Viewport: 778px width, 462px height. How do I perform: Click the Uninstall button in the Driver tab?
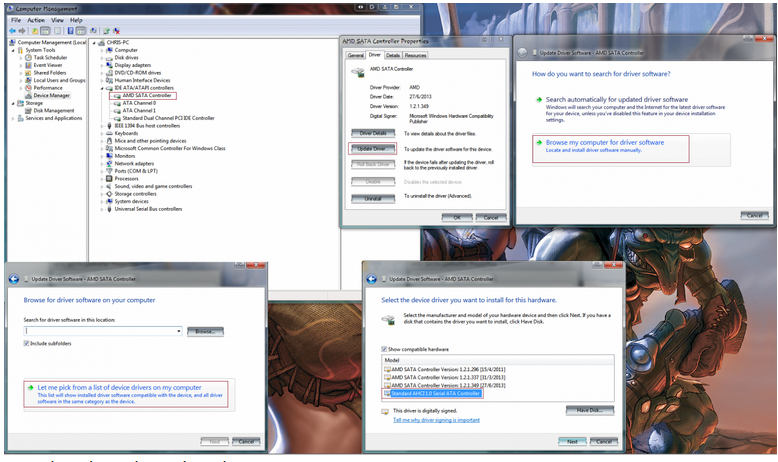coord(373,198)
